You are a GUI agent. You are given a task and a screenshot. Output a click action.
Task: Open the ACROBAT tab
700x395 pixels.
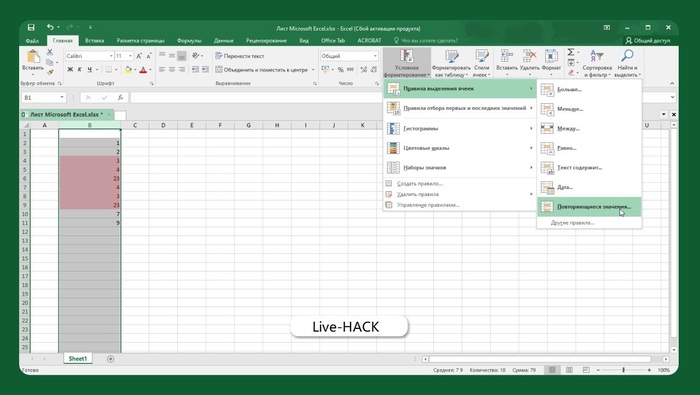(369, 41)
